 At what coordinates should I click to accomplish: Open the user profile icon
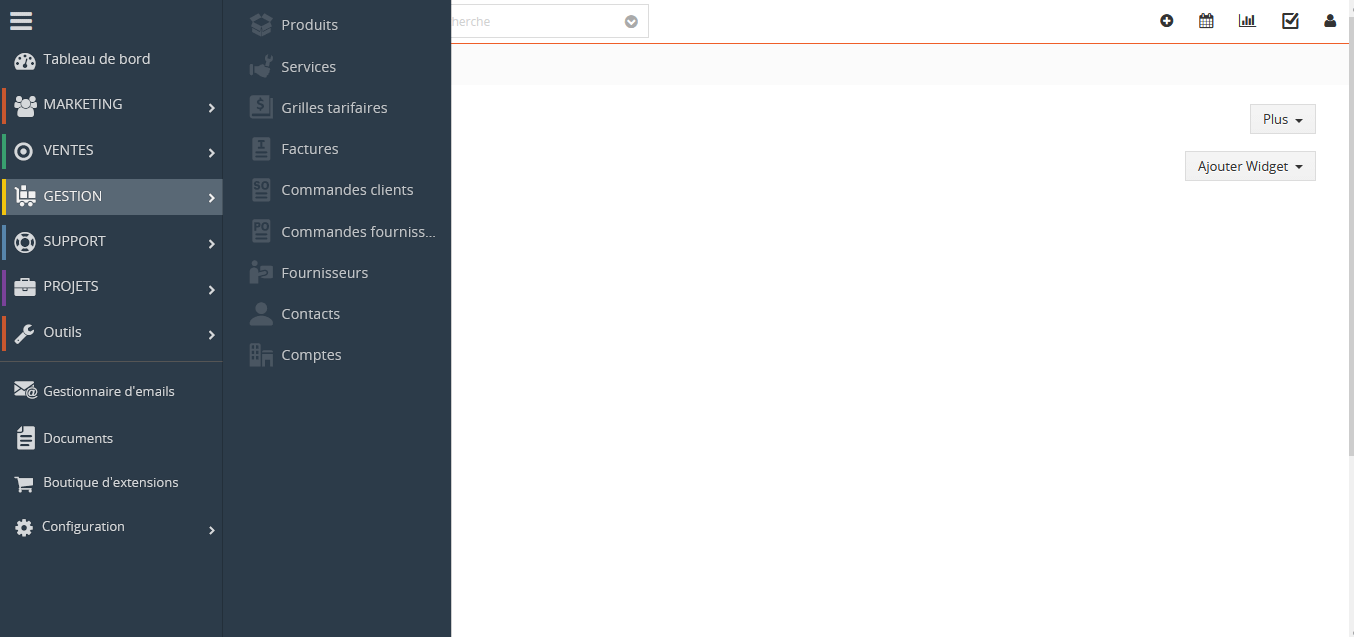coord(1329,20)
